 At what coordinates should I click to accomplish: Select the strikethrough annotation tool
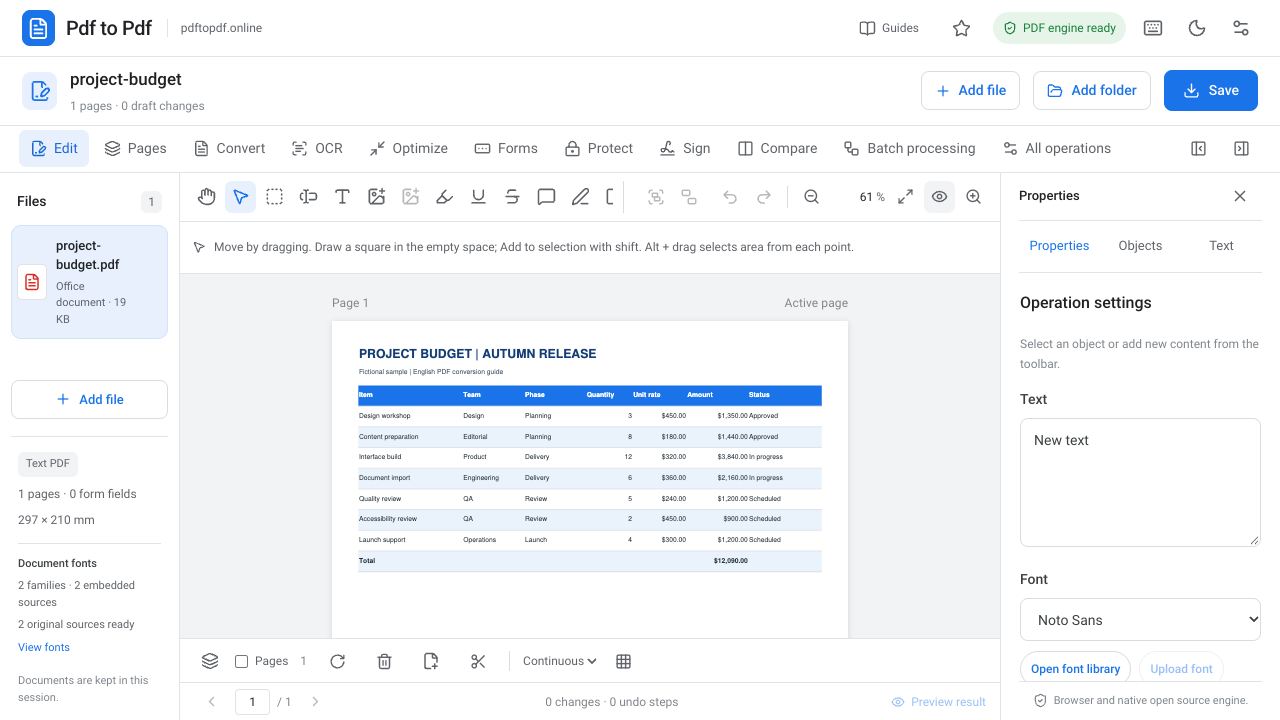513,197
